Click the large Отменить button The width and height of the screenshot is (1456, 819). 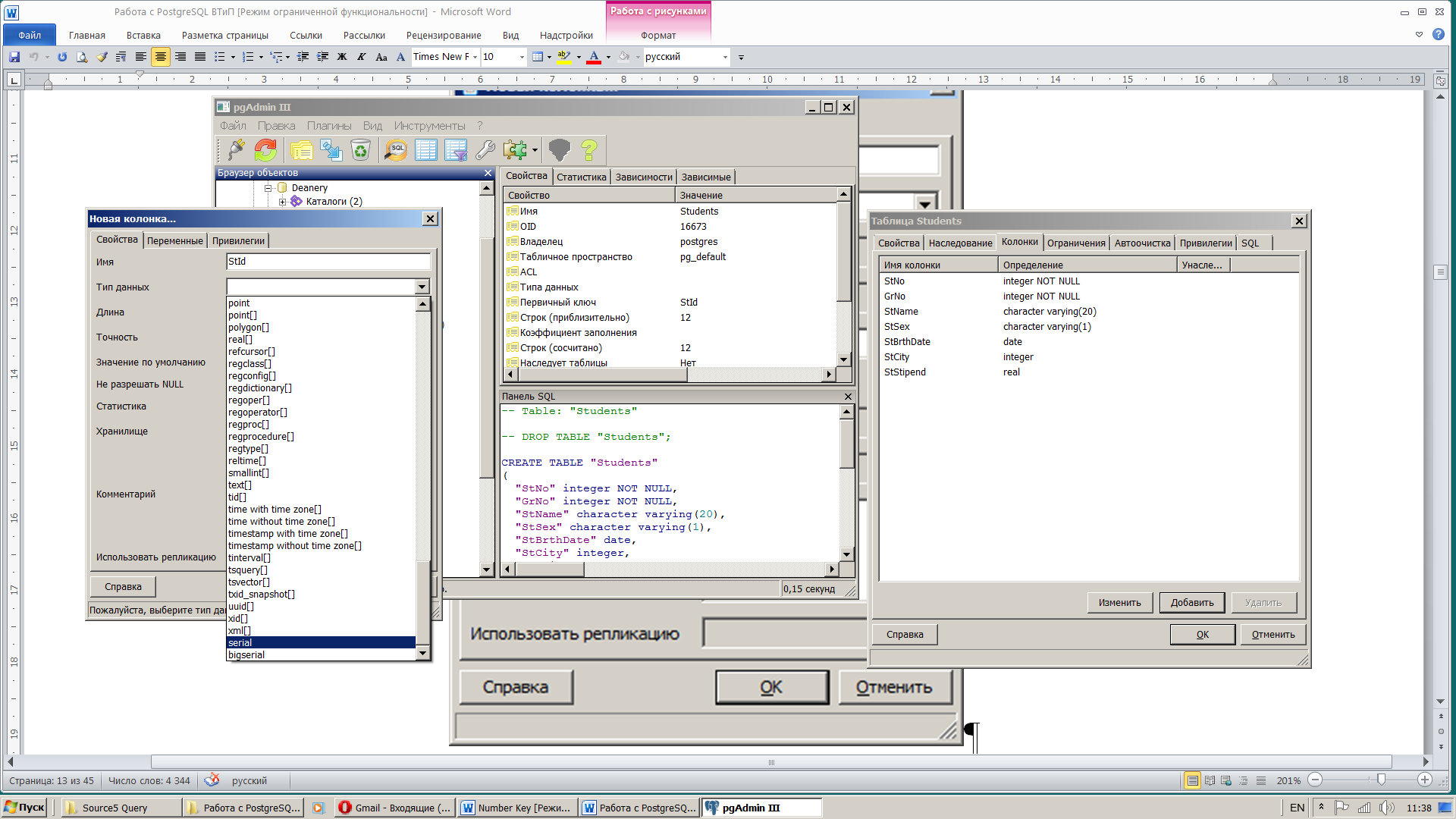(894, 687)
